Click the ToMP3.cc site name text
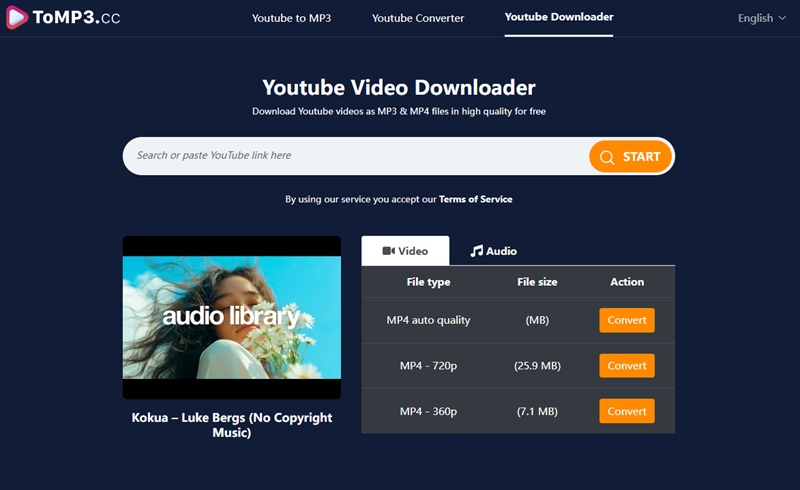This screenshot has width=800, height=490. (x=77, y=18)
